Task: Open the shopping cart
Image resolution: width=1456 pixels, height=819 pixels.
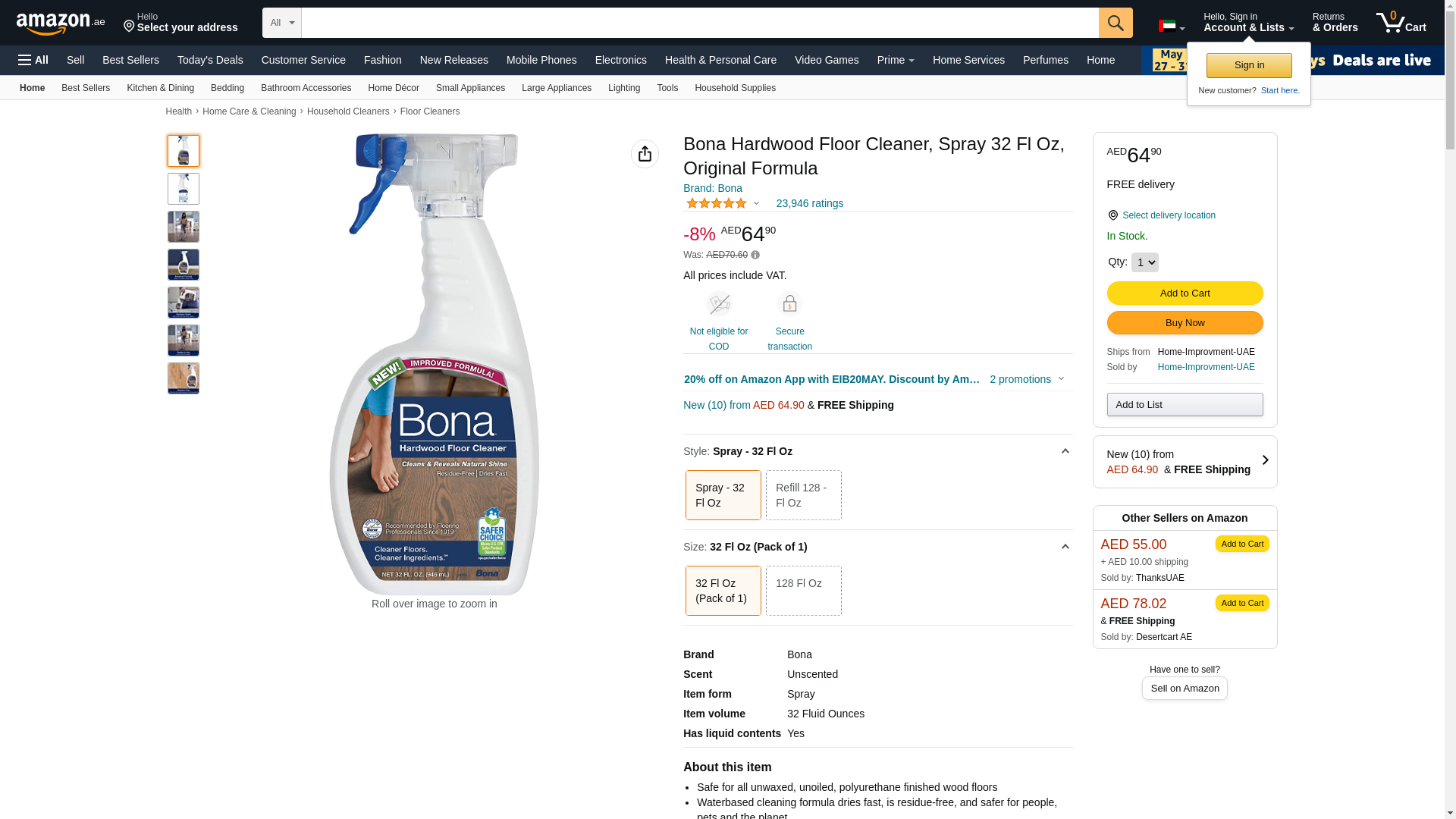Action: [1401, 23]
